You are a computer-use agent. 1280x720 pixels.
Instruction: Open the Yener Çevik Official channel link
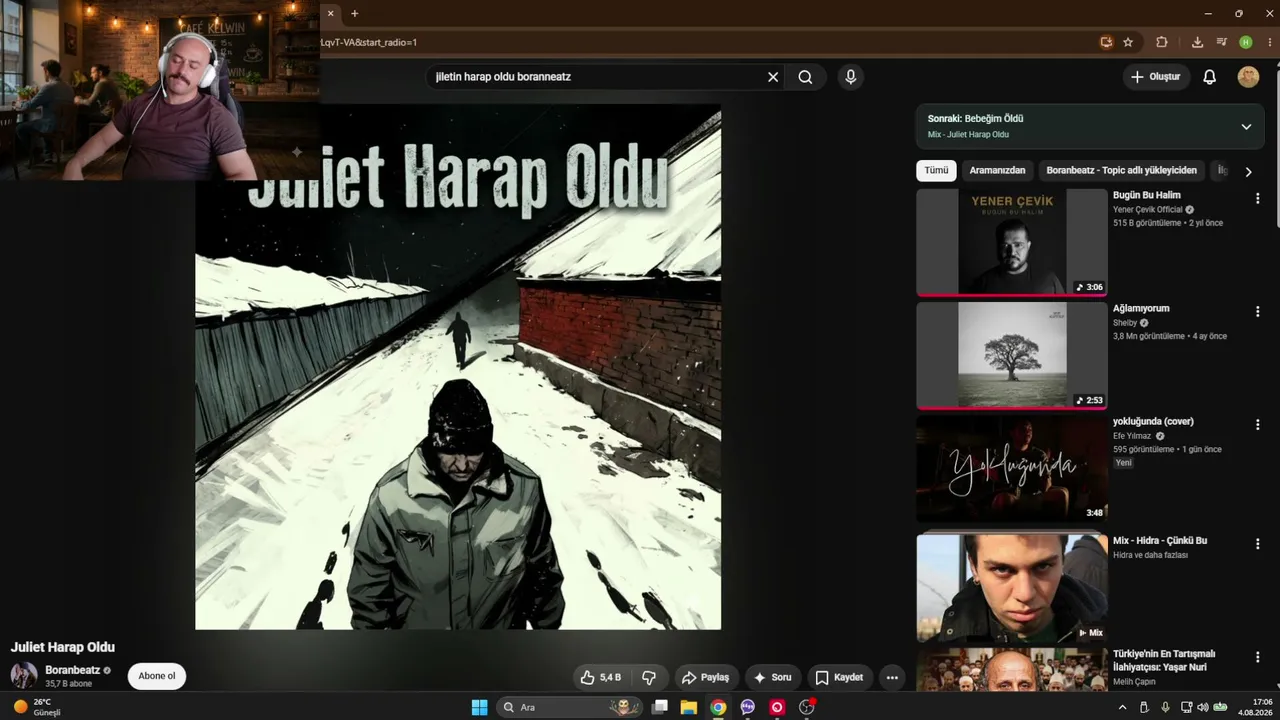(x=1148, y=210)
